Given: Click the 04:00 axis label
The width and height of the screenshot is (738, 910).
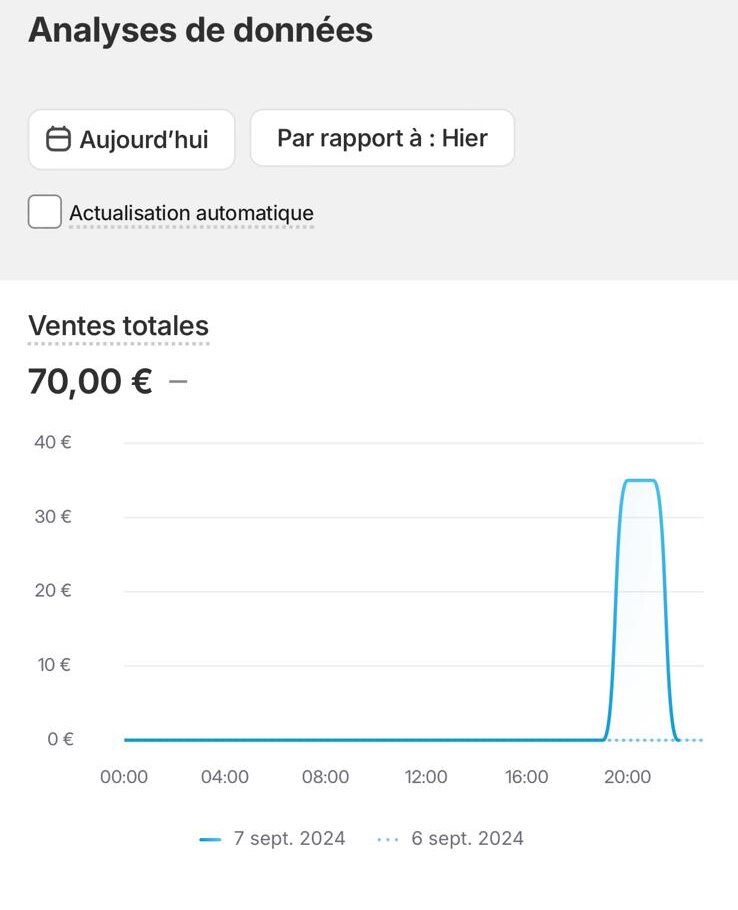Looking at the screenshot, I should click(225, 777).
